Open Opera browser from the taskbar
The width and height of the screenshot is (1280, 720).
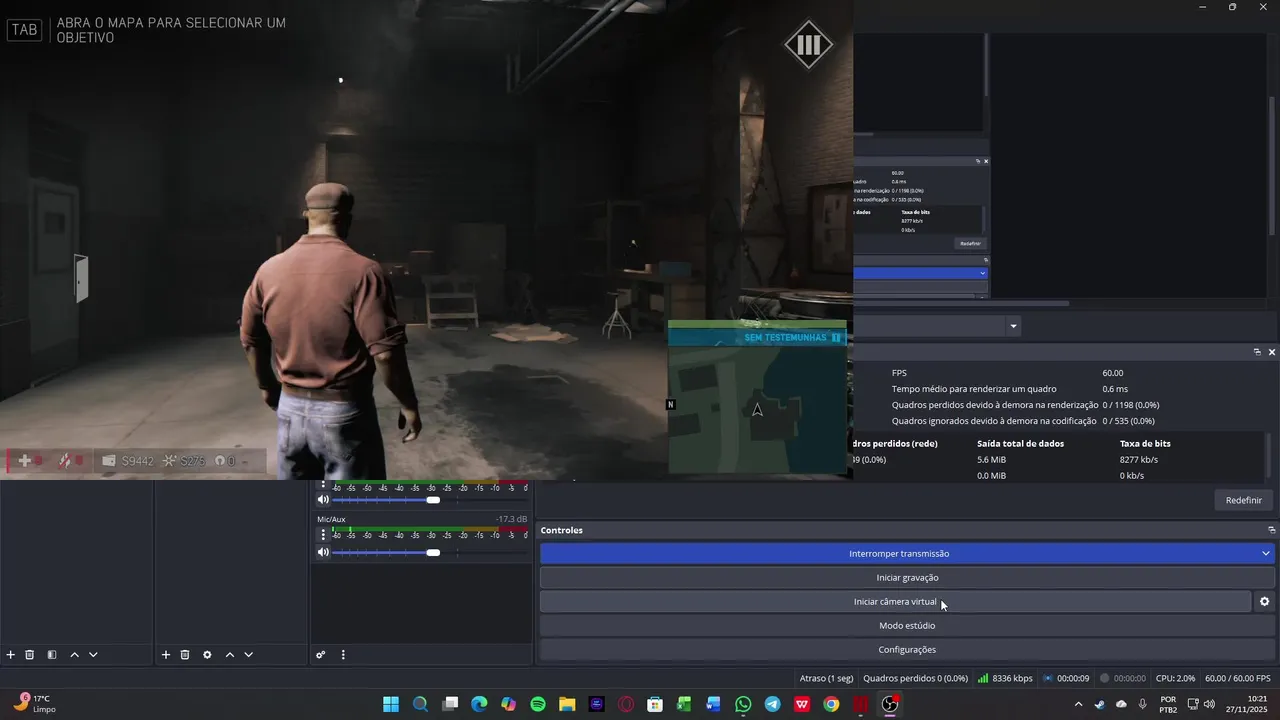pos(626,704)
